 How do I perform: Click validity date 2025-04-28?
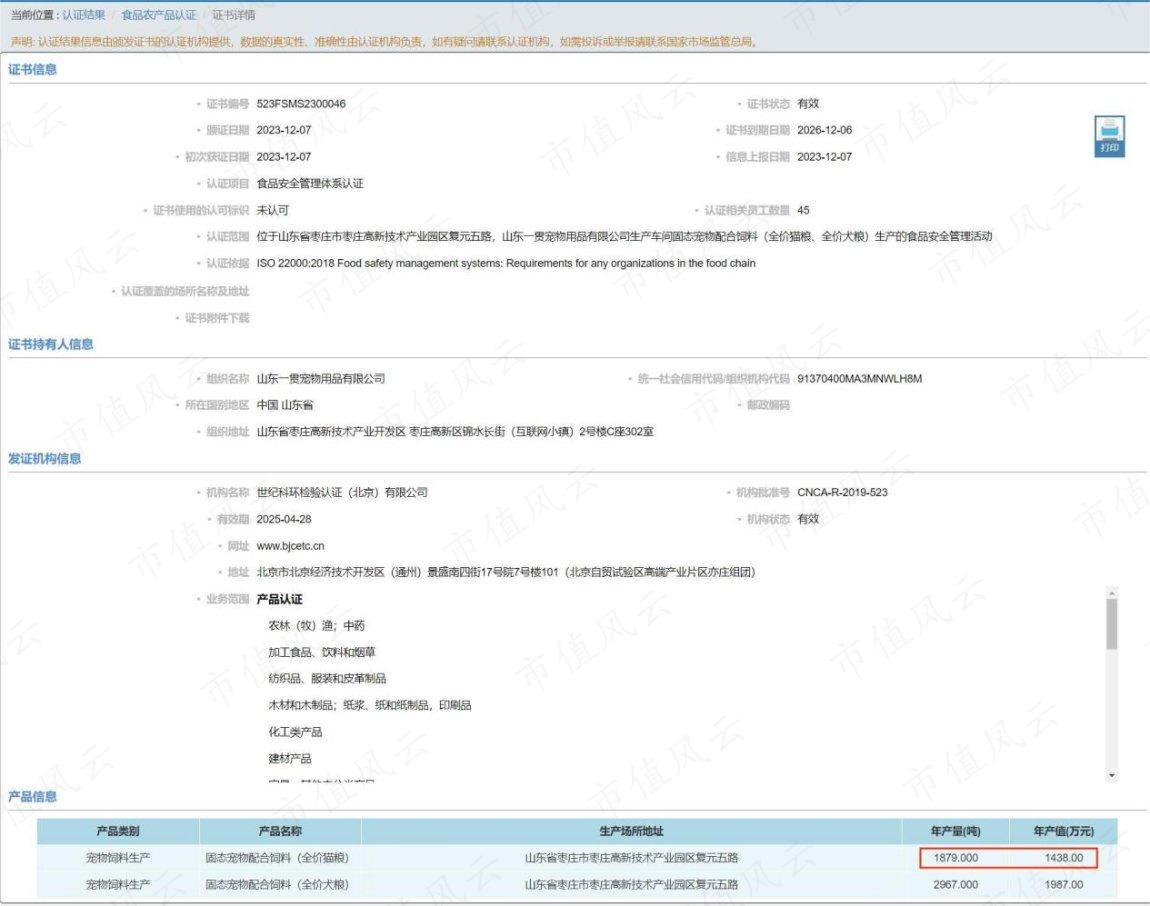pyautogui.click(x=284, y=519)
